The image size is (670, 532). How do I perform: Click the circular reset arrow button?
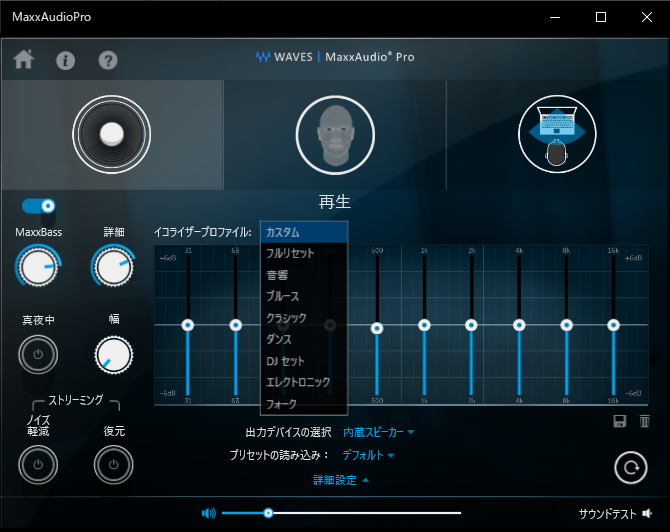coord(631,468)
